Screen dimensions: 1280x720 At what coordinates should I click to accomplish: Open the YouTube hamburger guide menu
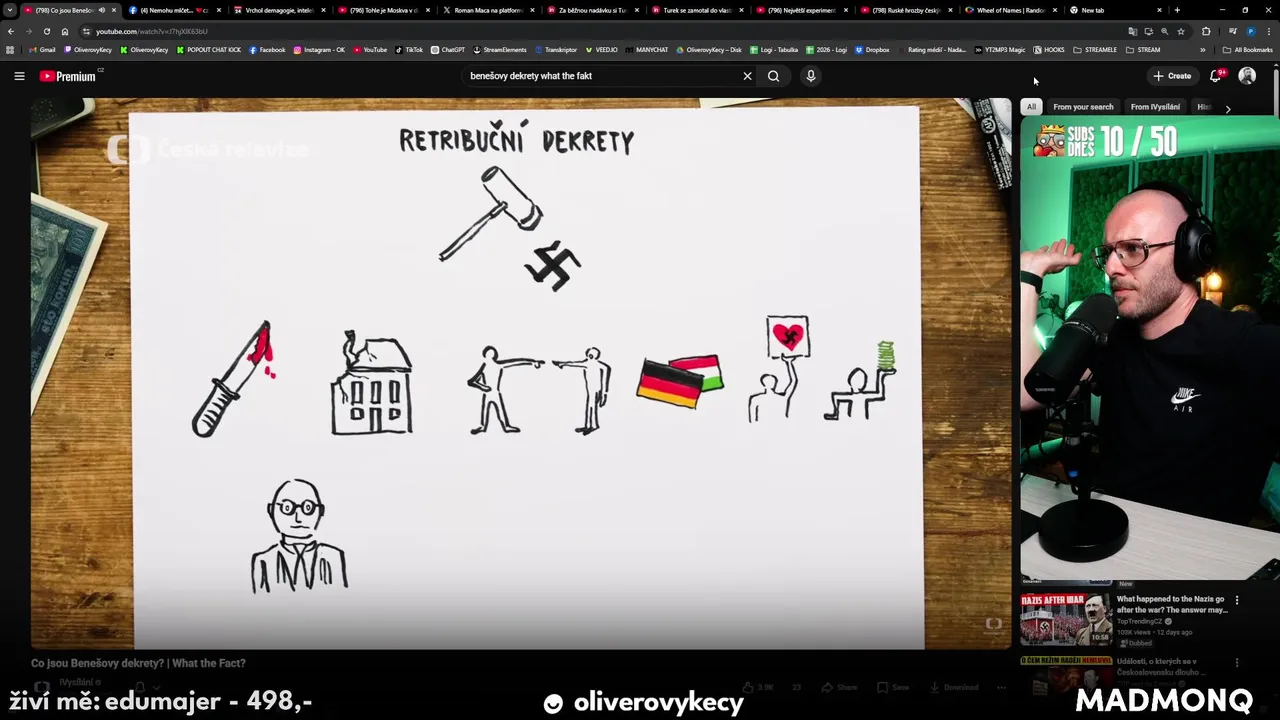coord(19,76)
